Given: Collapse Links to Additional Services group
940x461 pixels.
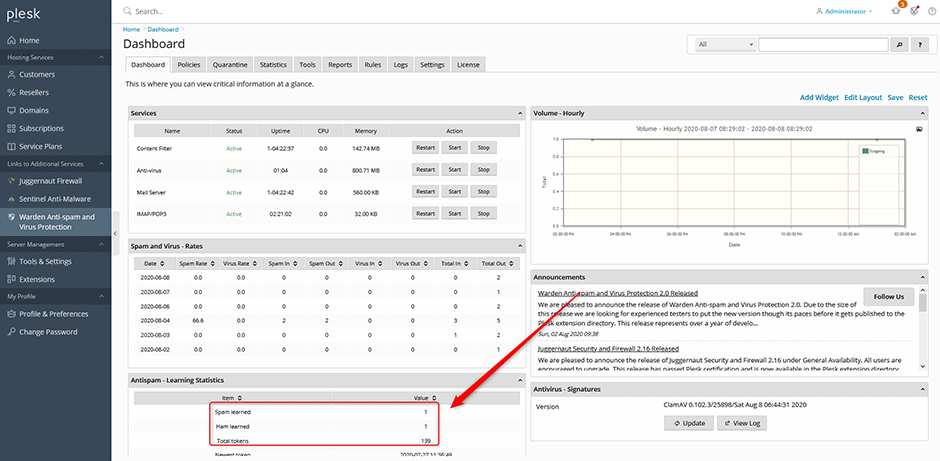Looking at the screenshot, I should pos(101,164).
